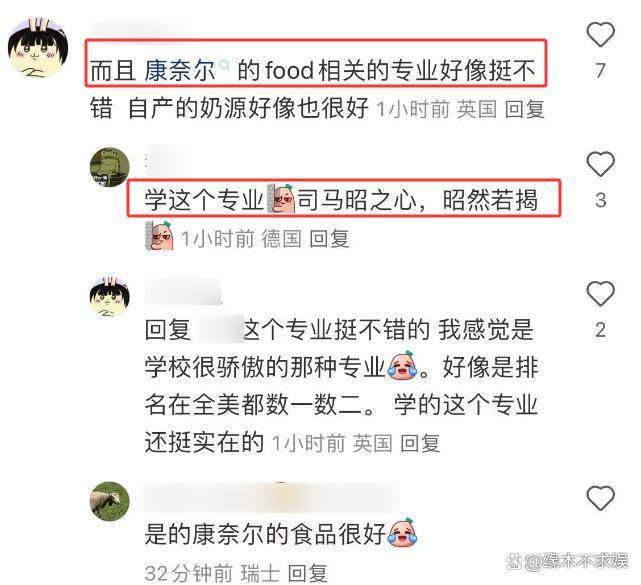Open the sheep photo avatar profile
This screenshot has width=641, height=585.
[x=110, y=501]
